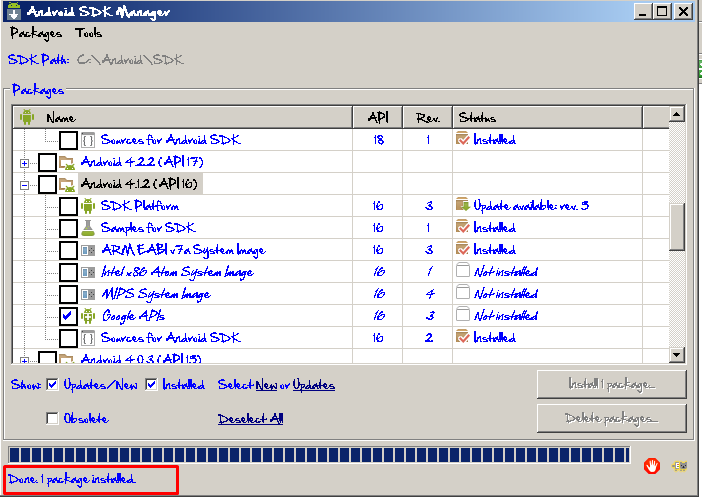Click the Android 4.1.2 folder icon

pos(67,184)
